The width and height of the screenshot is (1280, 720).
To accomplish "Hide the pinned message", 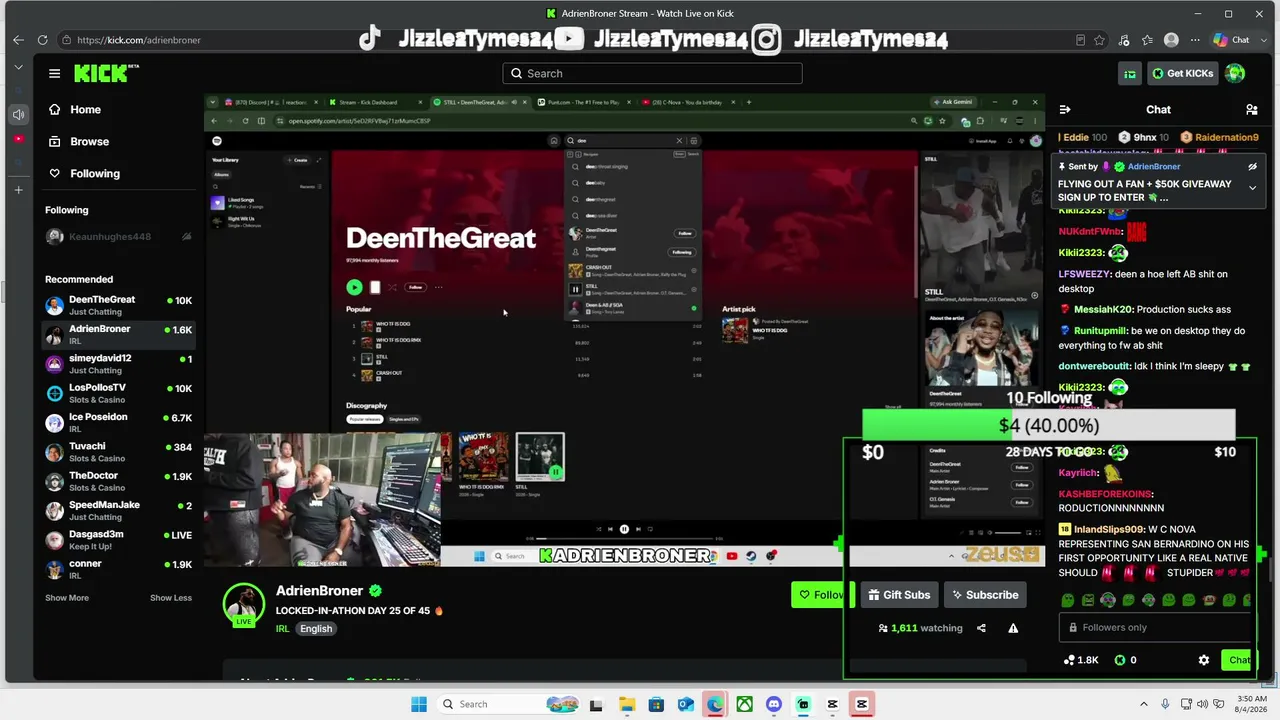I will coord(1252,166).
